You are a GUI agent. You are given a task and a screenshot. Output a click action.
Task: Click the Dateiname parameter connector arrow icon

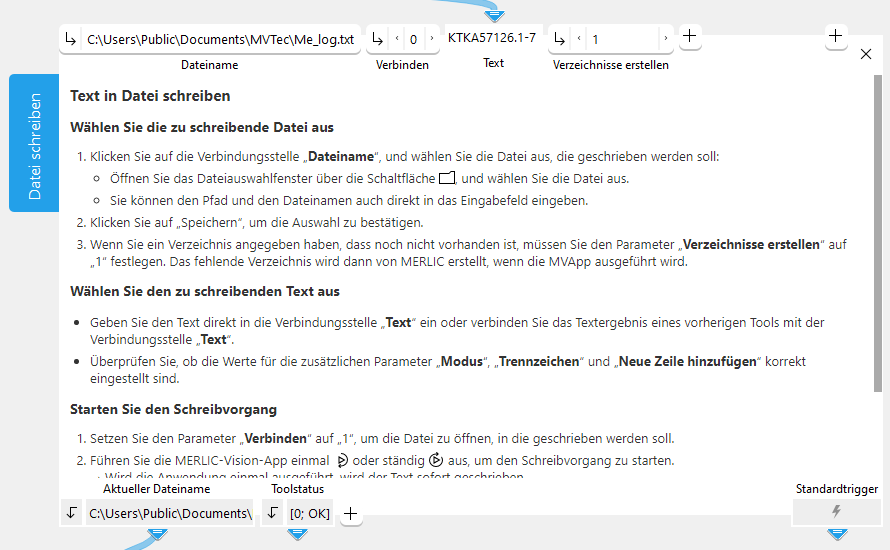70,40
